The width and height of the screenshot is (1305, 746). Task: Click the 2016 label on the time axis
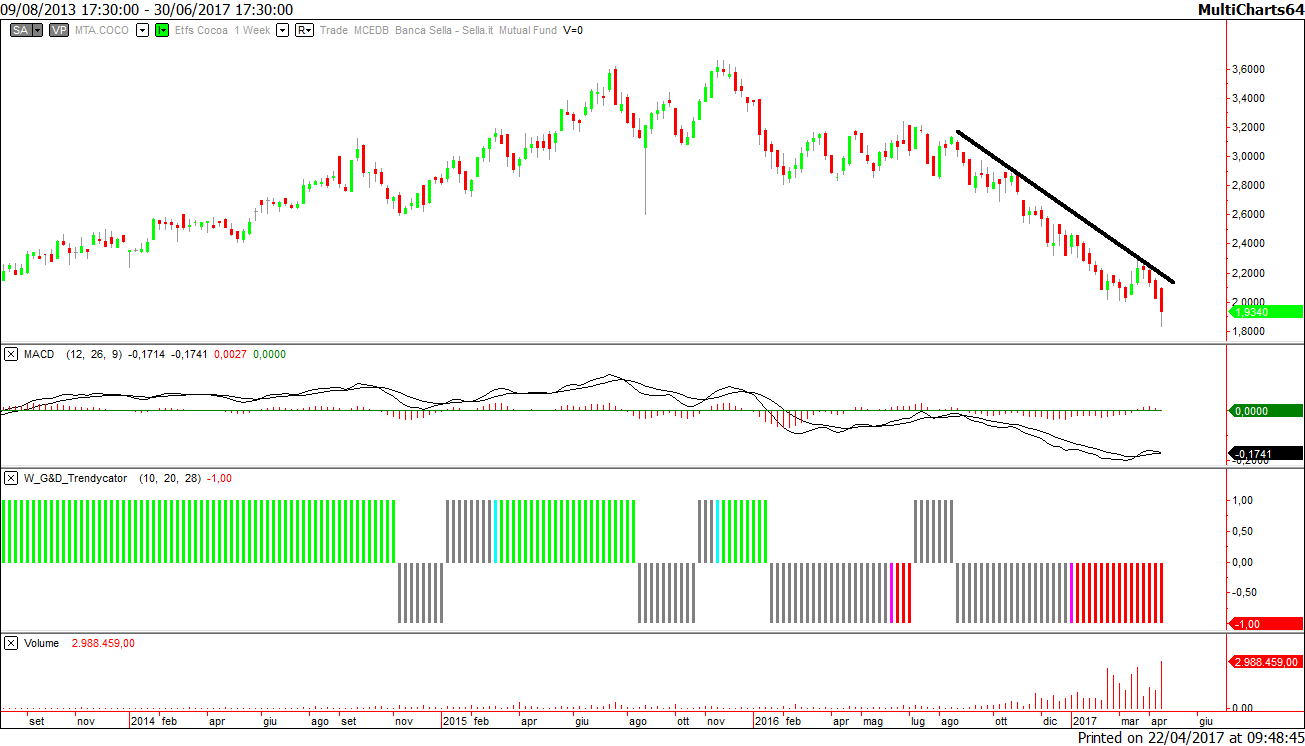click(x=767, y=720)
